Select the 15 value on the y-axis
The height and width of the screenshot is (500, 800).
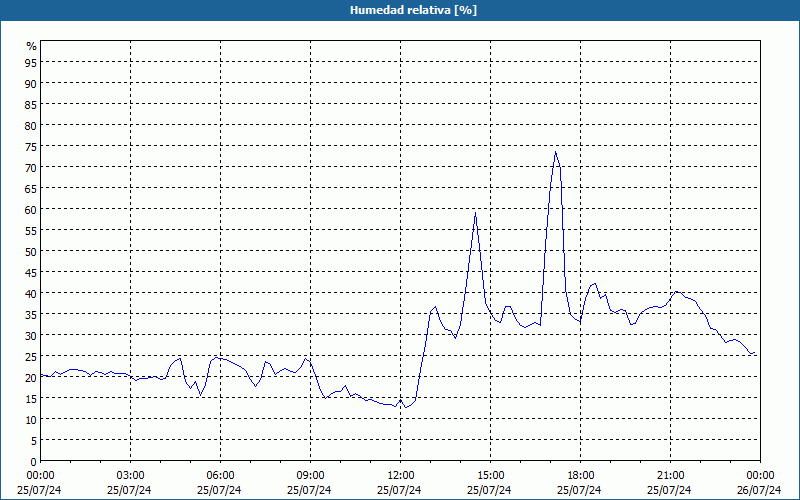tap(31, 398)
